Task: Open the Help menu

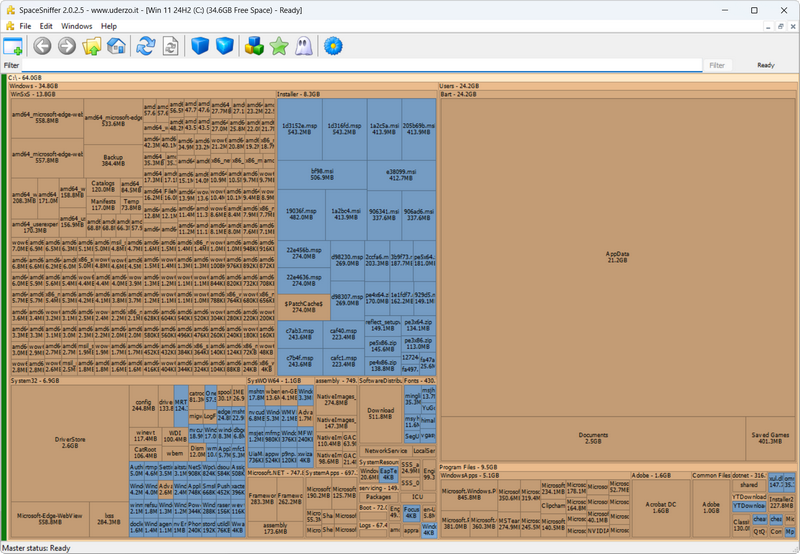Action: click(109, 26)
